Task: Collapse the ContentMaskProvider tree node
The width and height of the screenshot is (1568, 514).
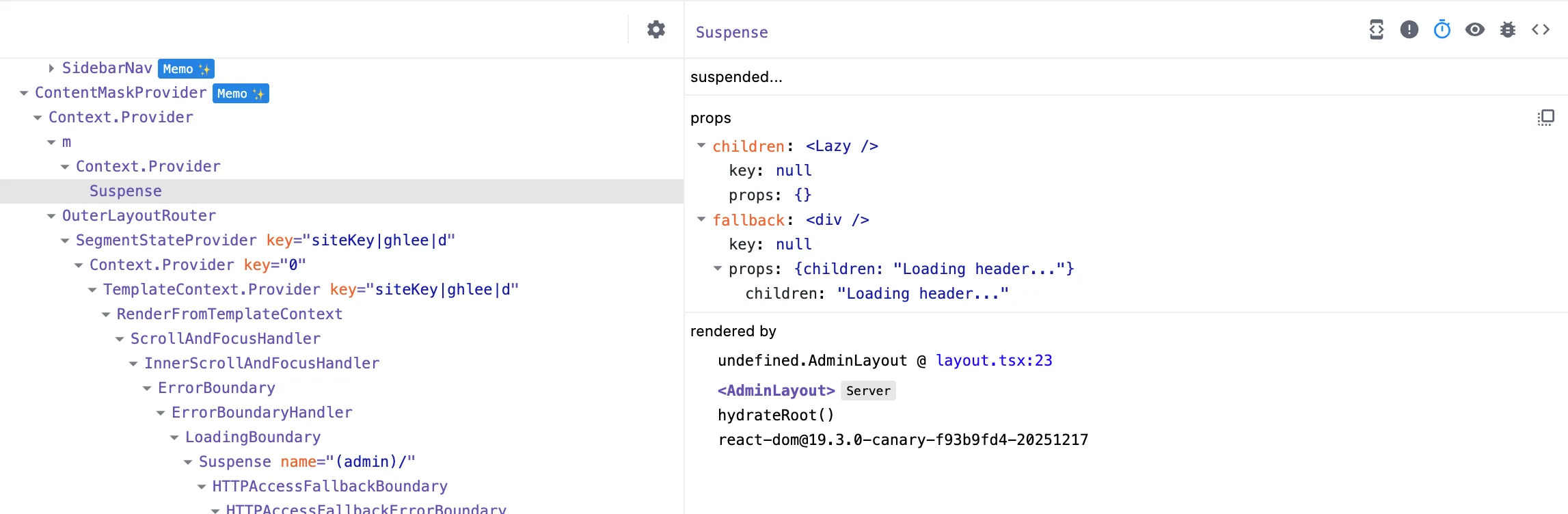Action: pos(24,93)
